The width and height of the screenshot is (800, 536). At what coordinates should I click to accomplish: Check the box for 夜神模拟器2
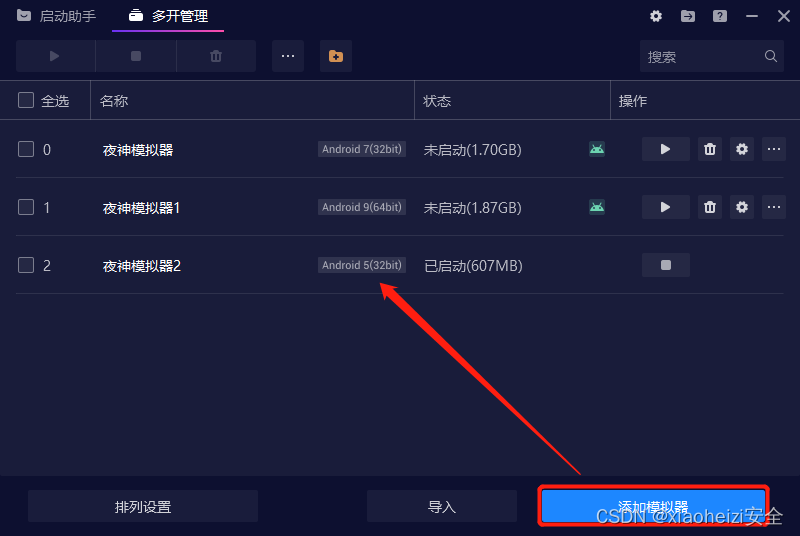click(x=26, y=265)
